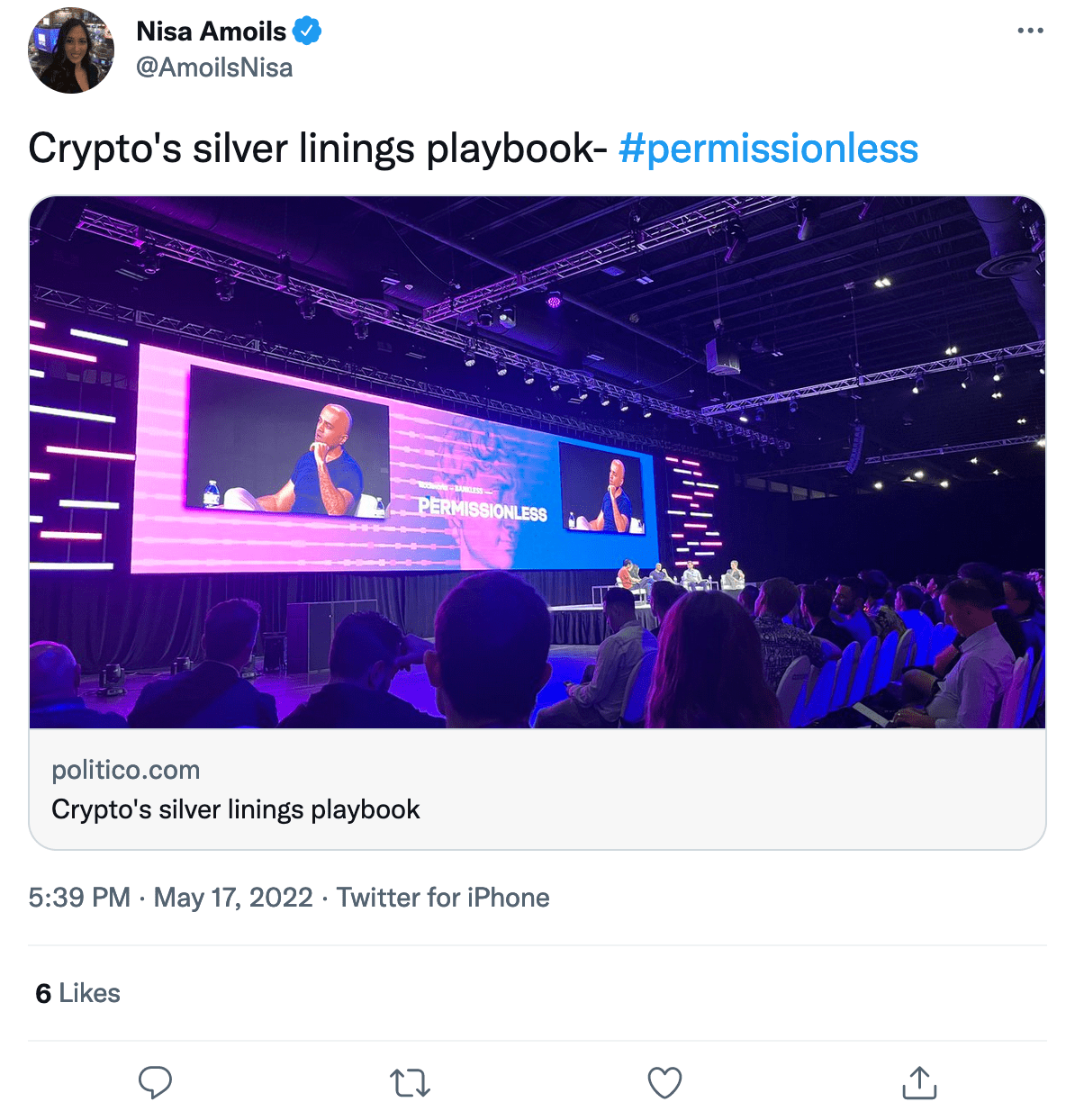Viewport: 1075px width, 1120px height.
Task: View the 6 Likes list
Action: point(77,993)
